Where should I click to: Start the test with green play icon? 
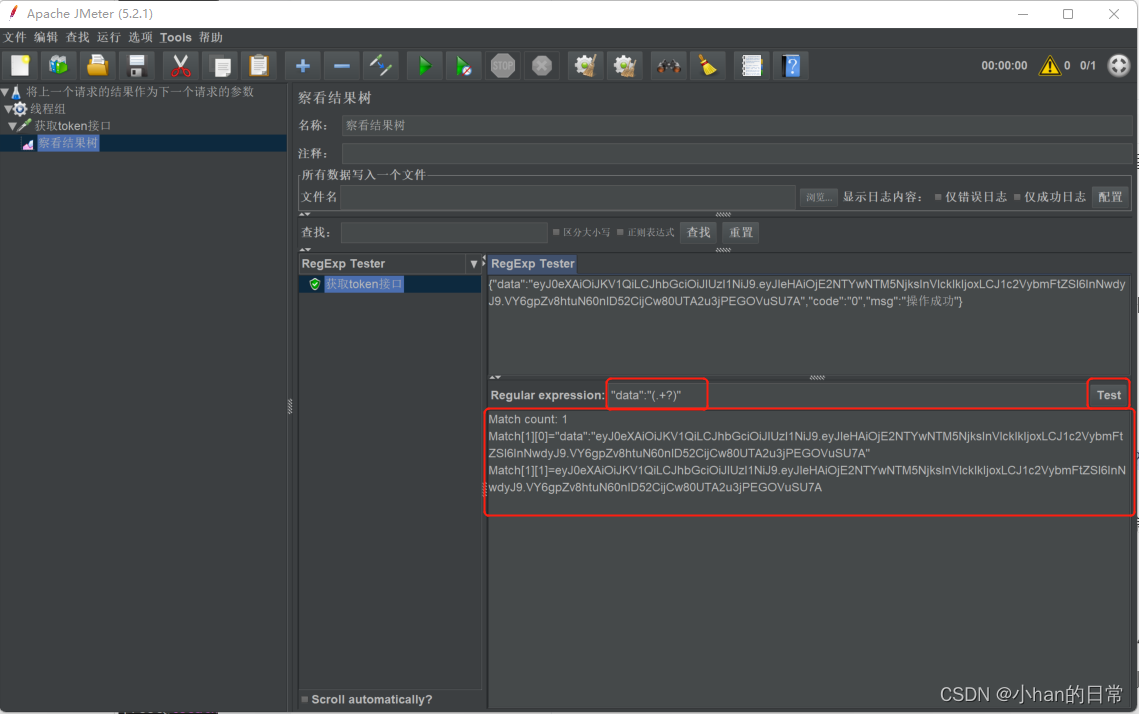point(424,65)
